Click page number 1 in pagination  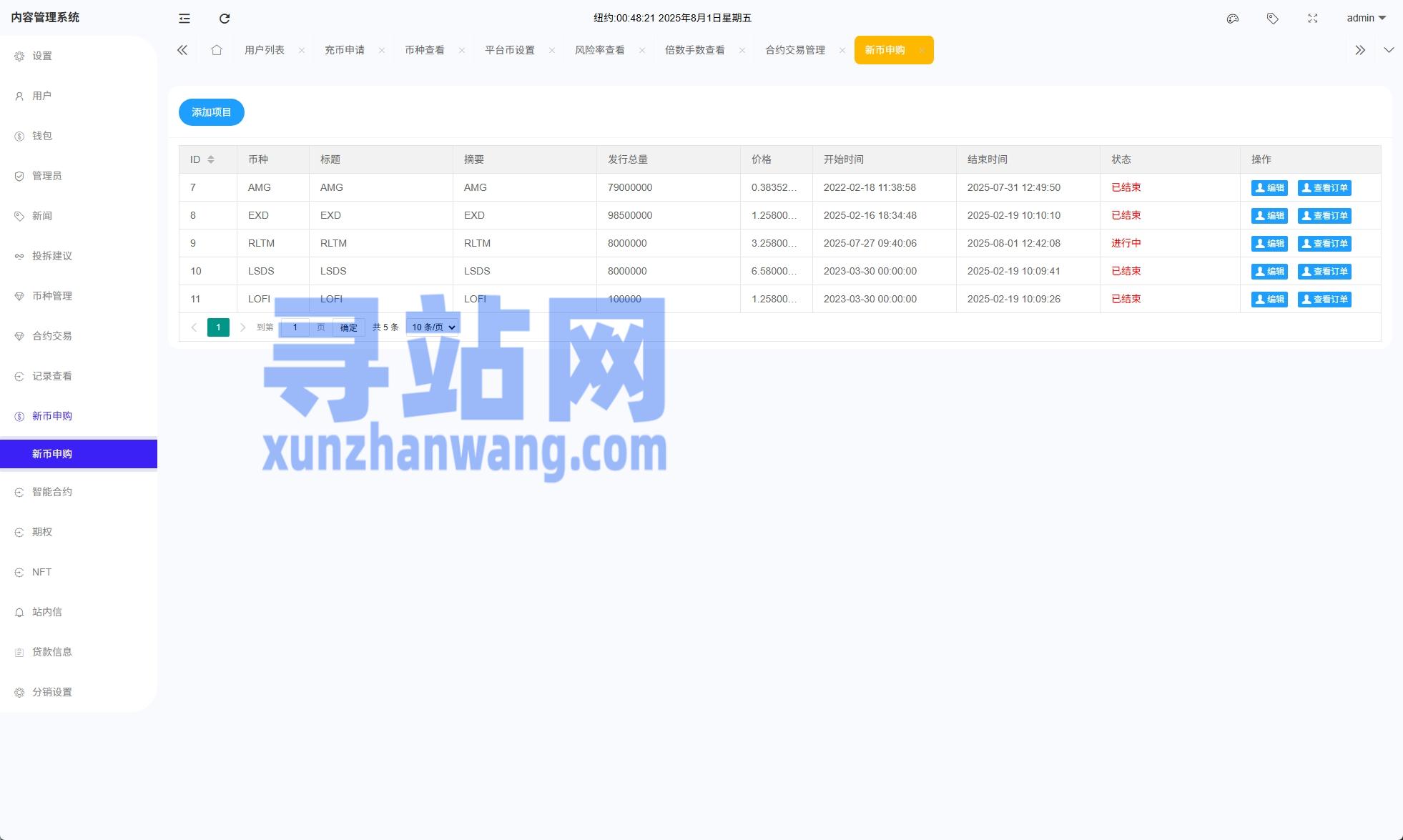[x=218, y=327]
